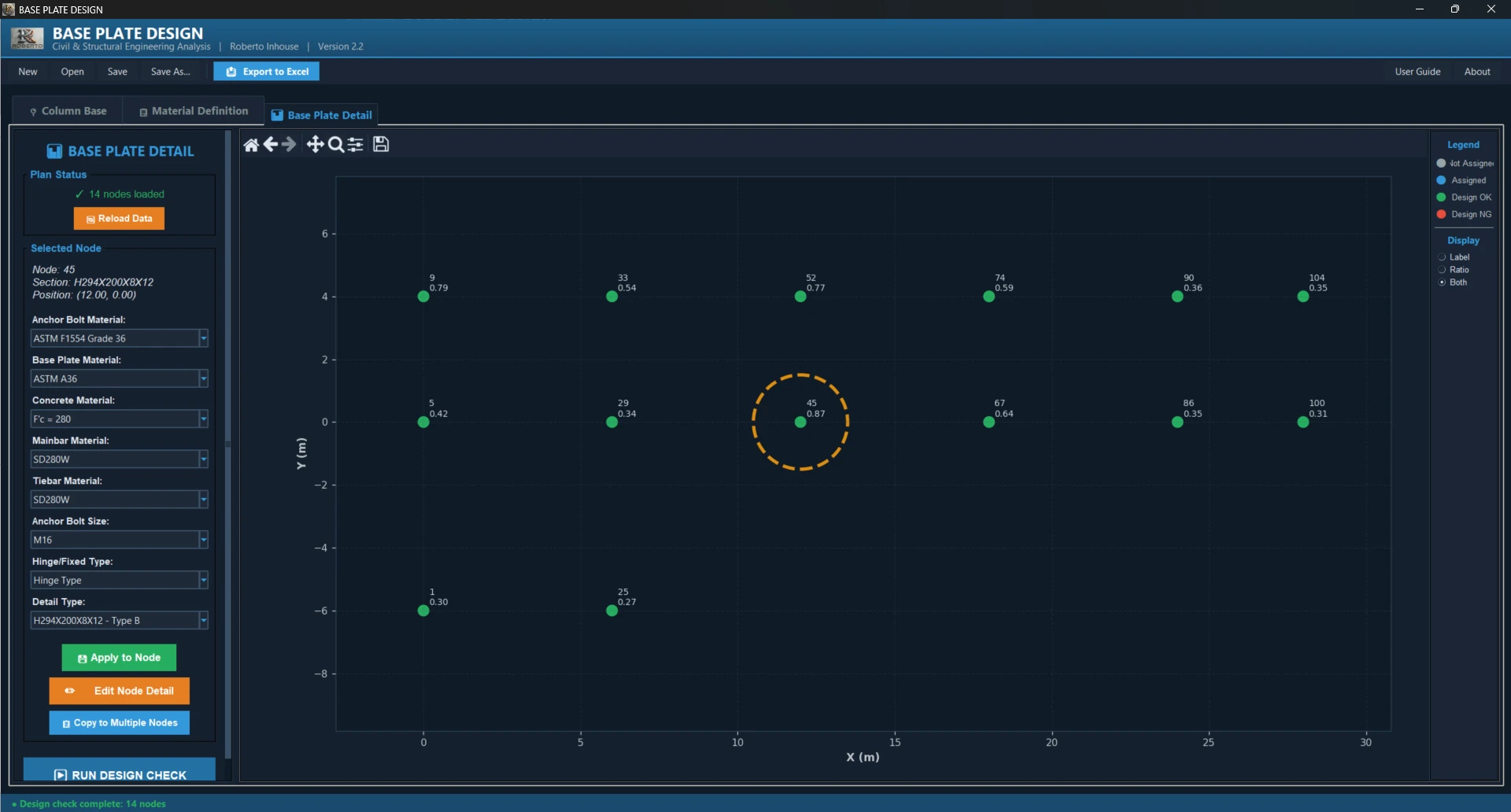Viewport: 1511px width, 812px height.
Task: Go forward to next plot view
Action: tap(289, 144)
